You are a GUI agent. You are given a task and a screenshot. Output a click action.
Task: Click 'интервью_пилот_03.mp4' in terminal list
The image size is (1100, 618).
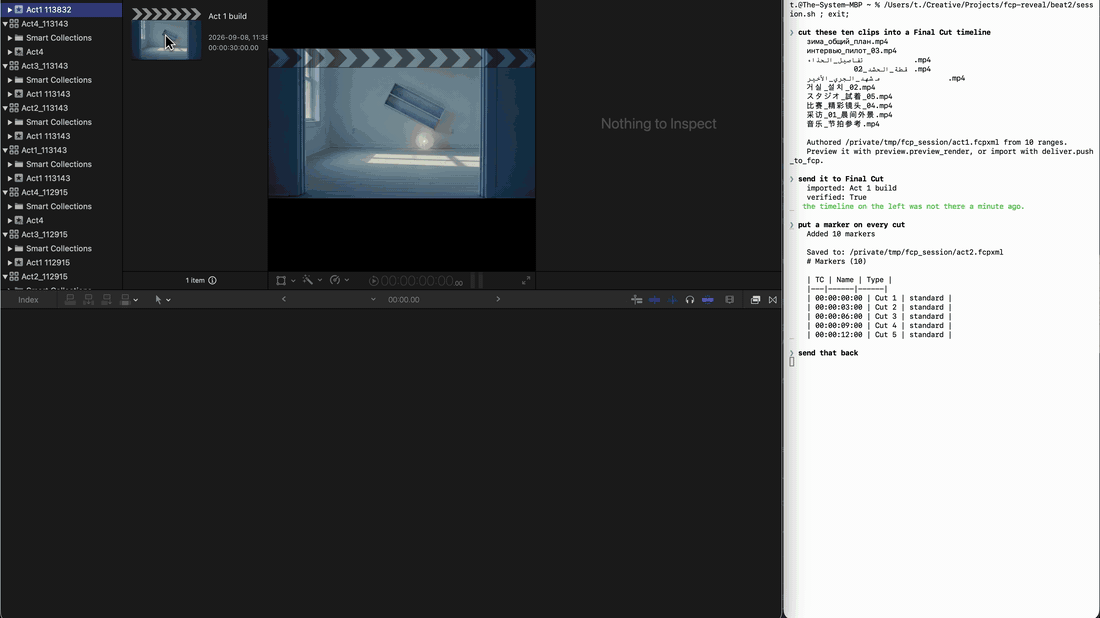[851, 51]
